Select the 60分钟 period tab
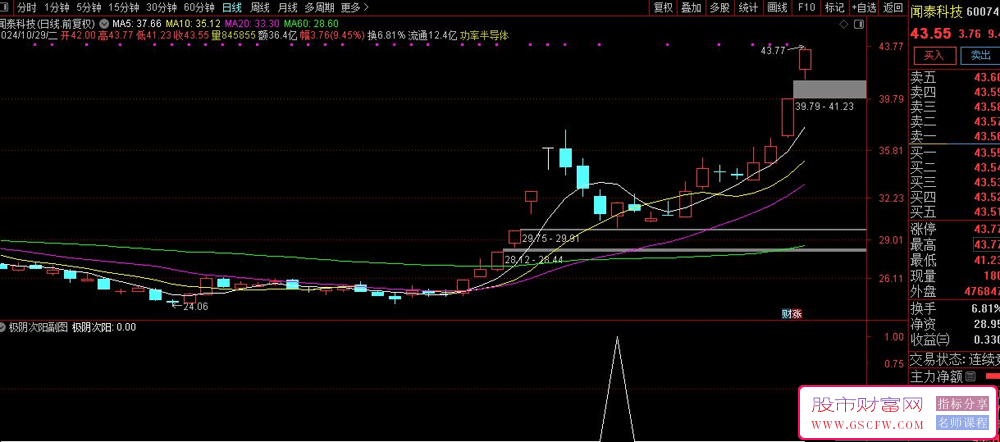 click(x=199, y=8)
